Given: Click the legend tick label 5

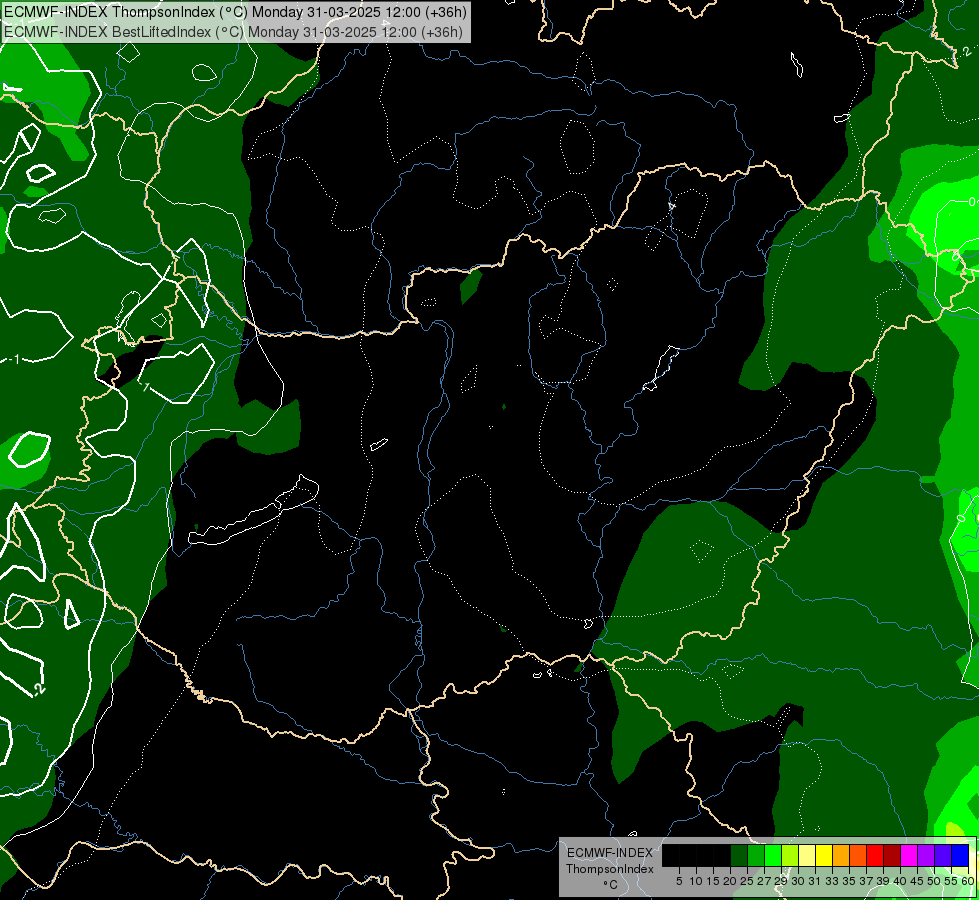Looking at the screenshot, I should pos(679,881).
